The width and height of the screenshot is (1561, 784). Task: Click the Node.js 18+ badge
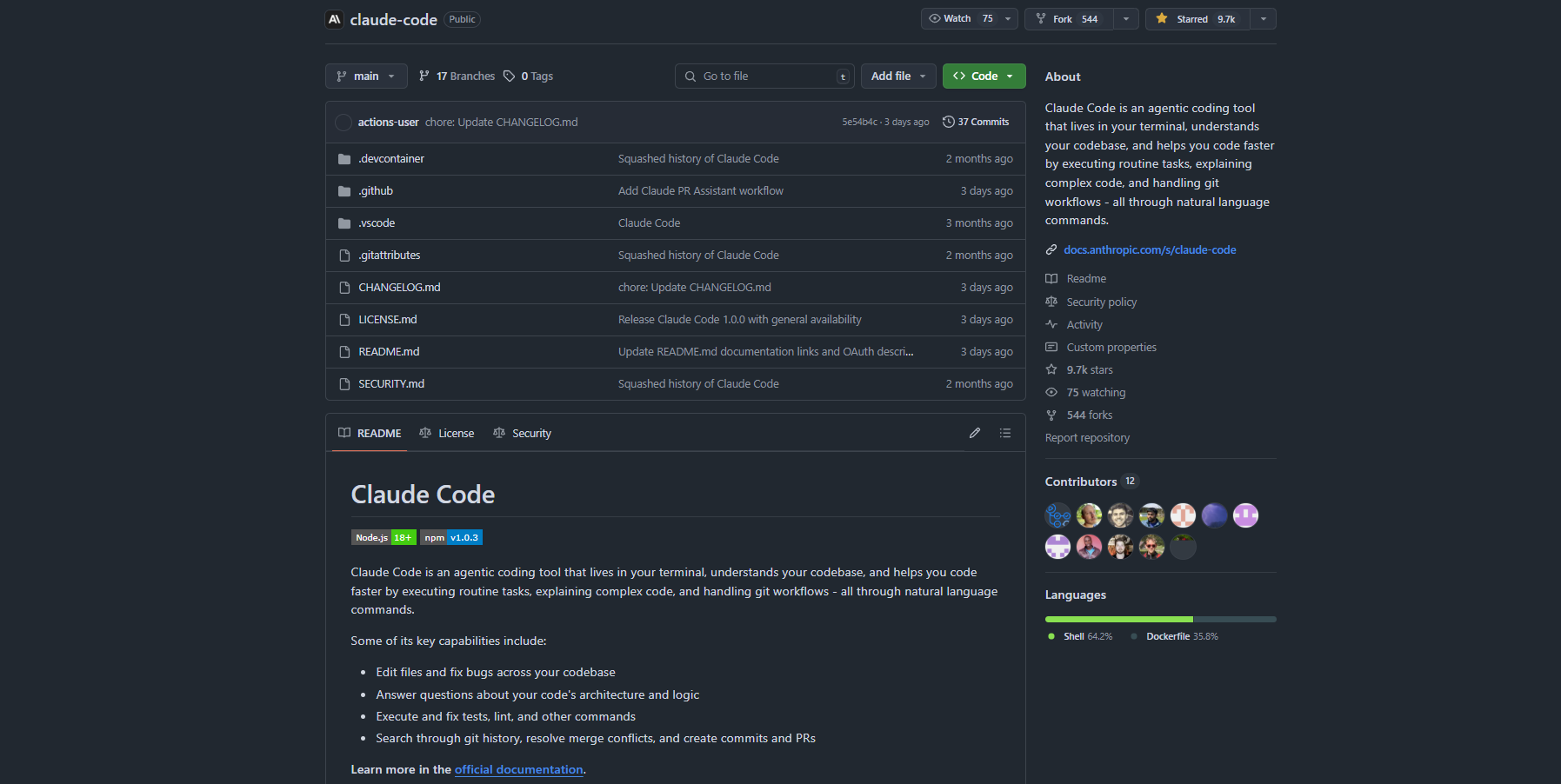(x=384, y=538)
